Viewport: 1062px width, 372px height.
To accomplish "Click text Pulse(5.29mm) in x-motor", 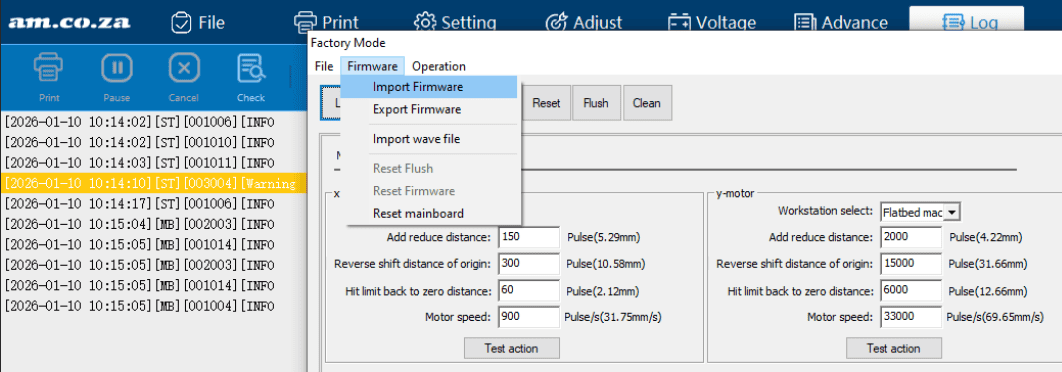I will click(603, 238).
